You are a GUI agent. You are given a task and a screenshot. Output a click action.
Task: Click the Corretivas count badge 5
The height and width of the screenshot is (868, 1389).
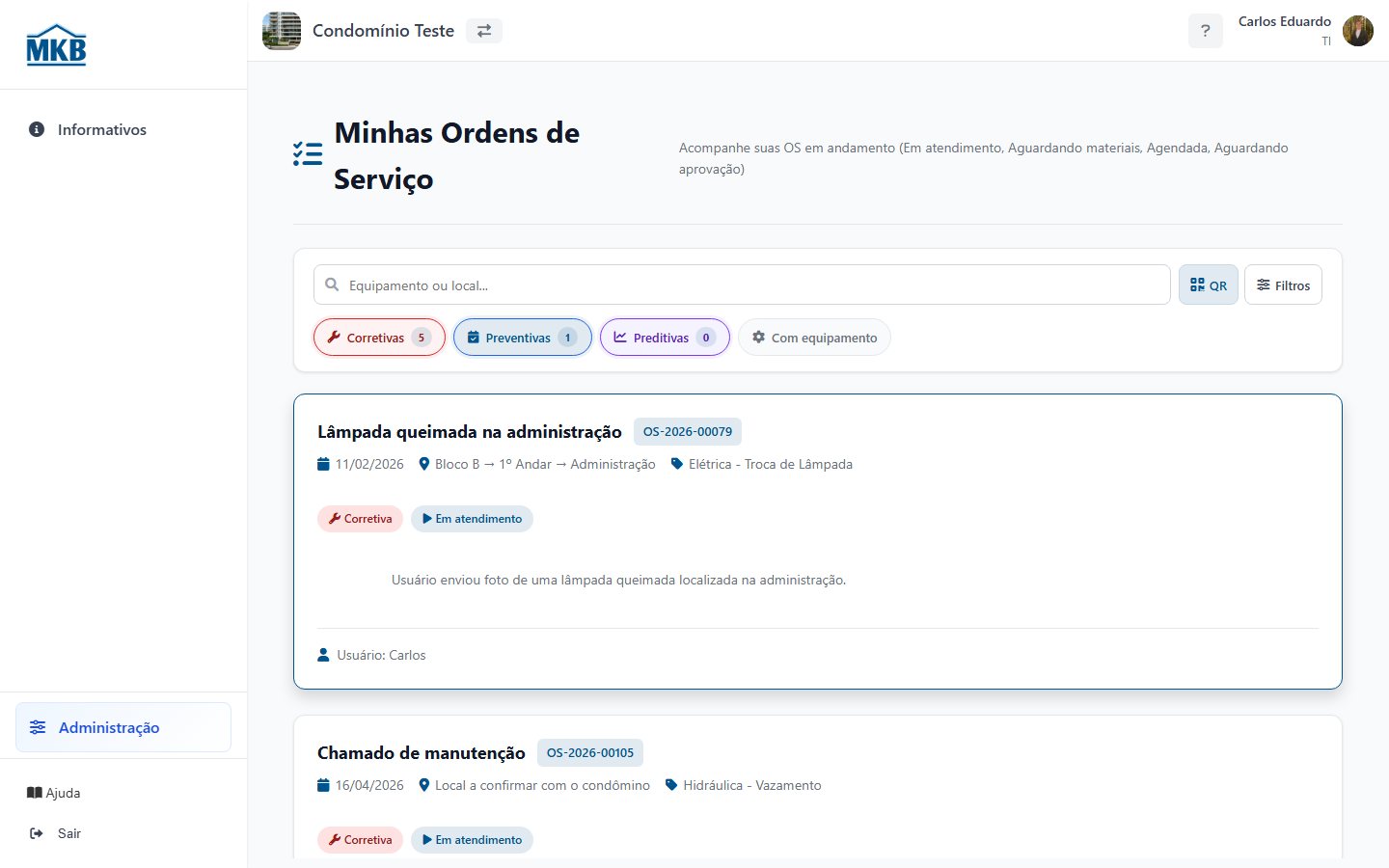click(422, 338)
